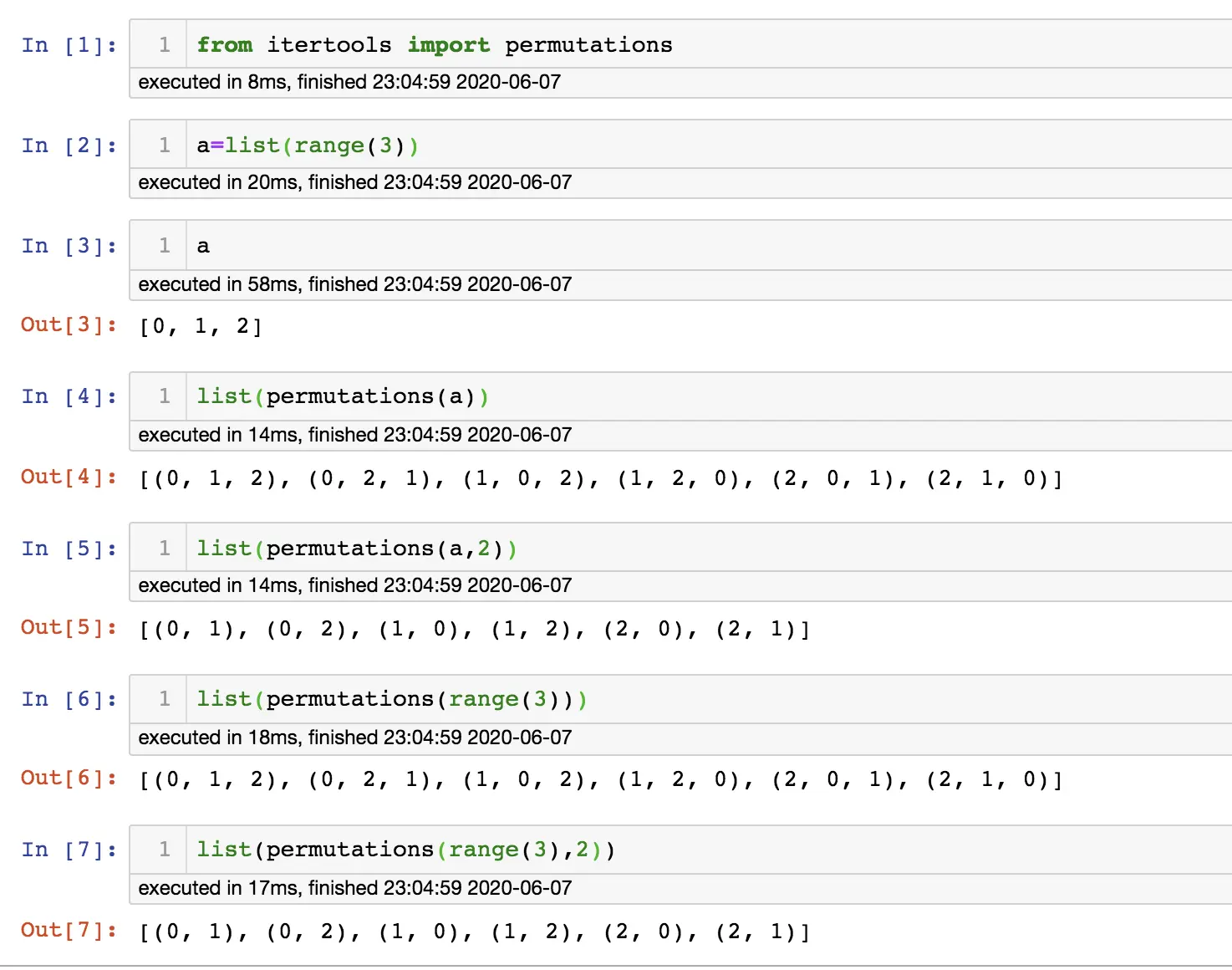Click the In [7] prompt label

(x=69, y=850)
